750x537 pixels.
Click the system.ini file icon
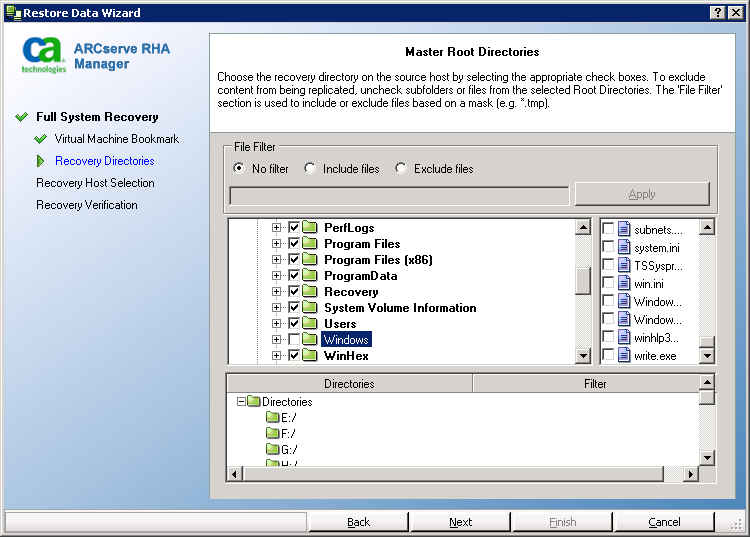pos(624,247)
